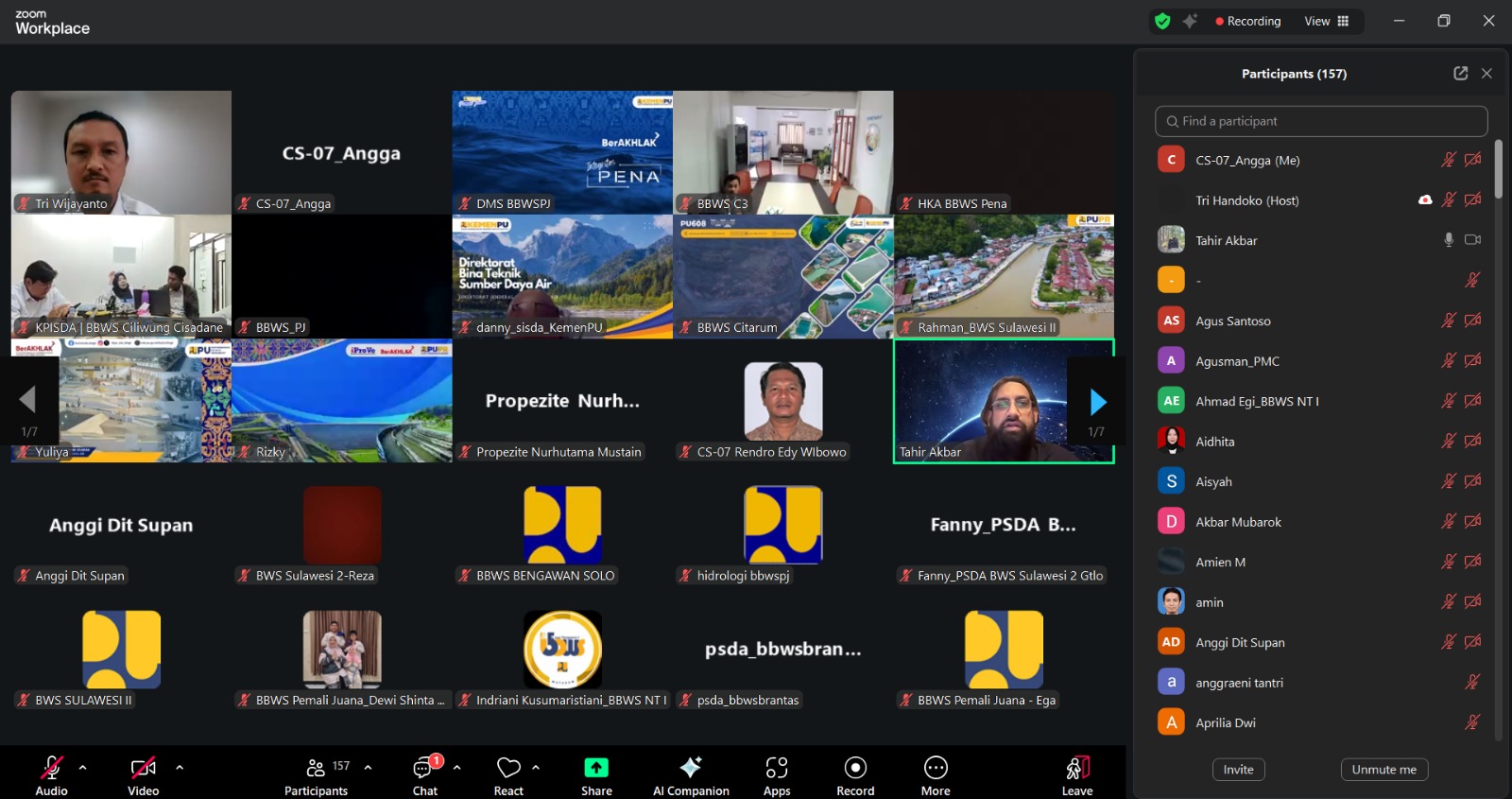The width and height of the screenshot is (1512, 799).
Task: Open the AI Companion panel
Action: click(691, 768)
